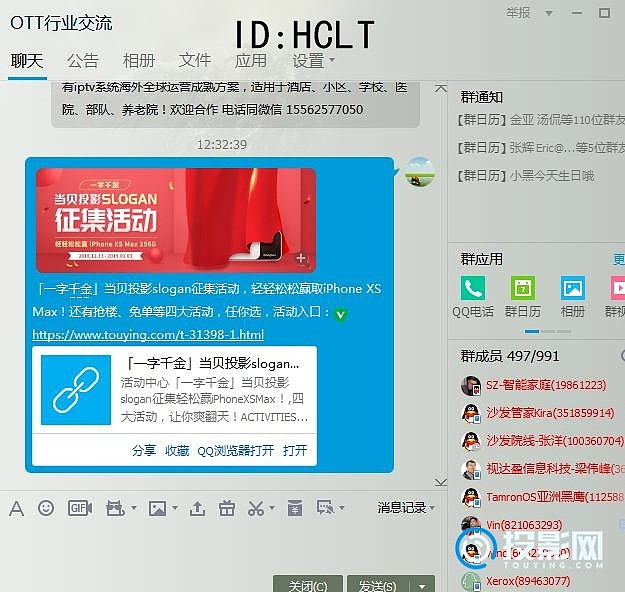625x592 pixels.
Task: Click the blue link chain thumbnail
Action: tap(76, 390)
